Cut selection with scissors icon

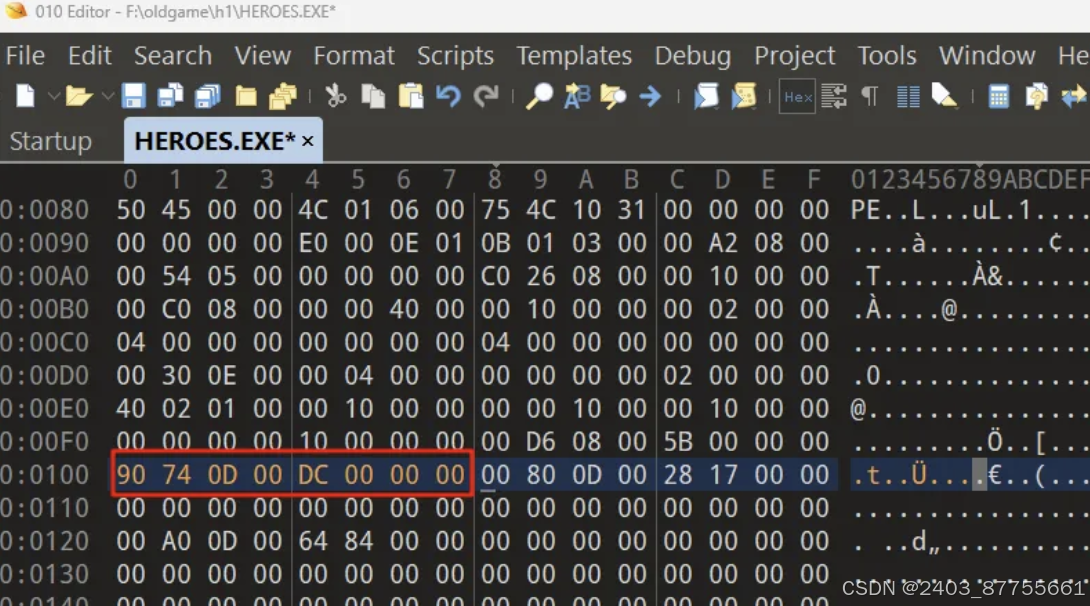[335, 96]
